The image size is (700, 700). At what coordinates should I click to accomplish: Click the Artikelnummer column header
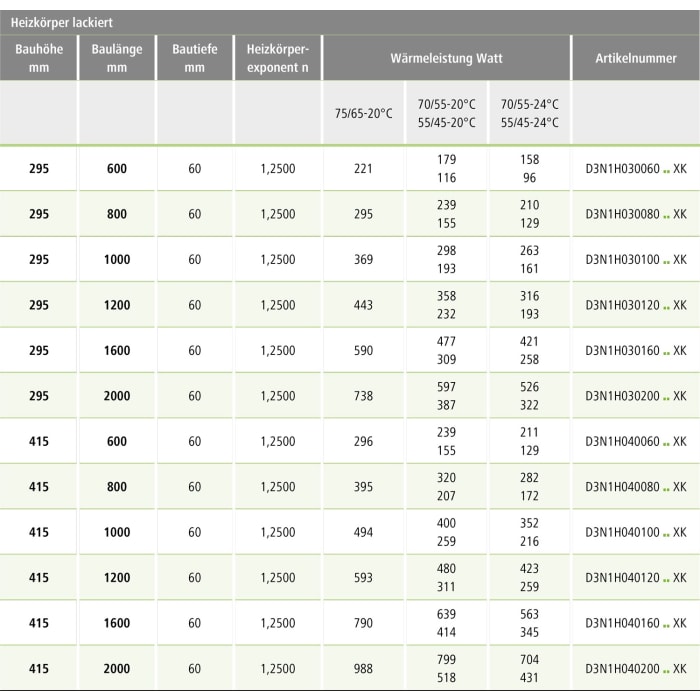[x=635, y=59]
